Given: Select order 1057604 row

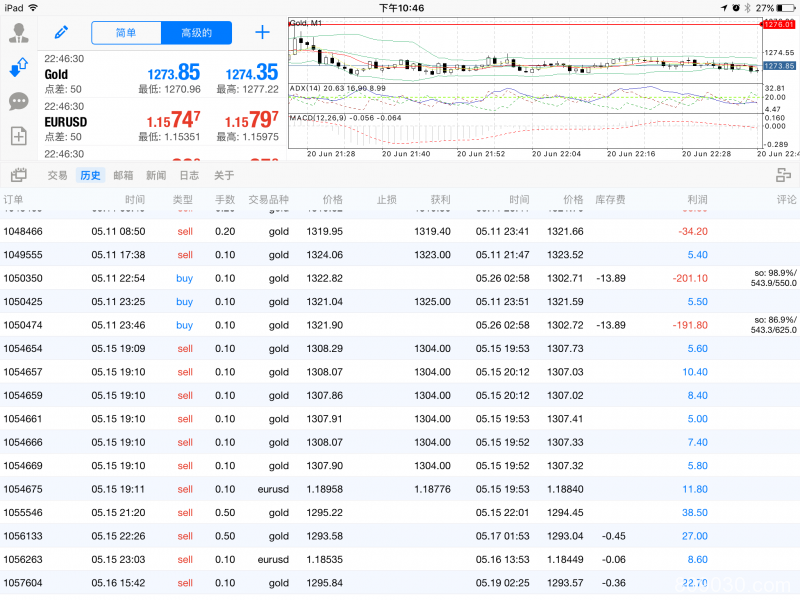Looking at the screenshot, I should [400, 583].
